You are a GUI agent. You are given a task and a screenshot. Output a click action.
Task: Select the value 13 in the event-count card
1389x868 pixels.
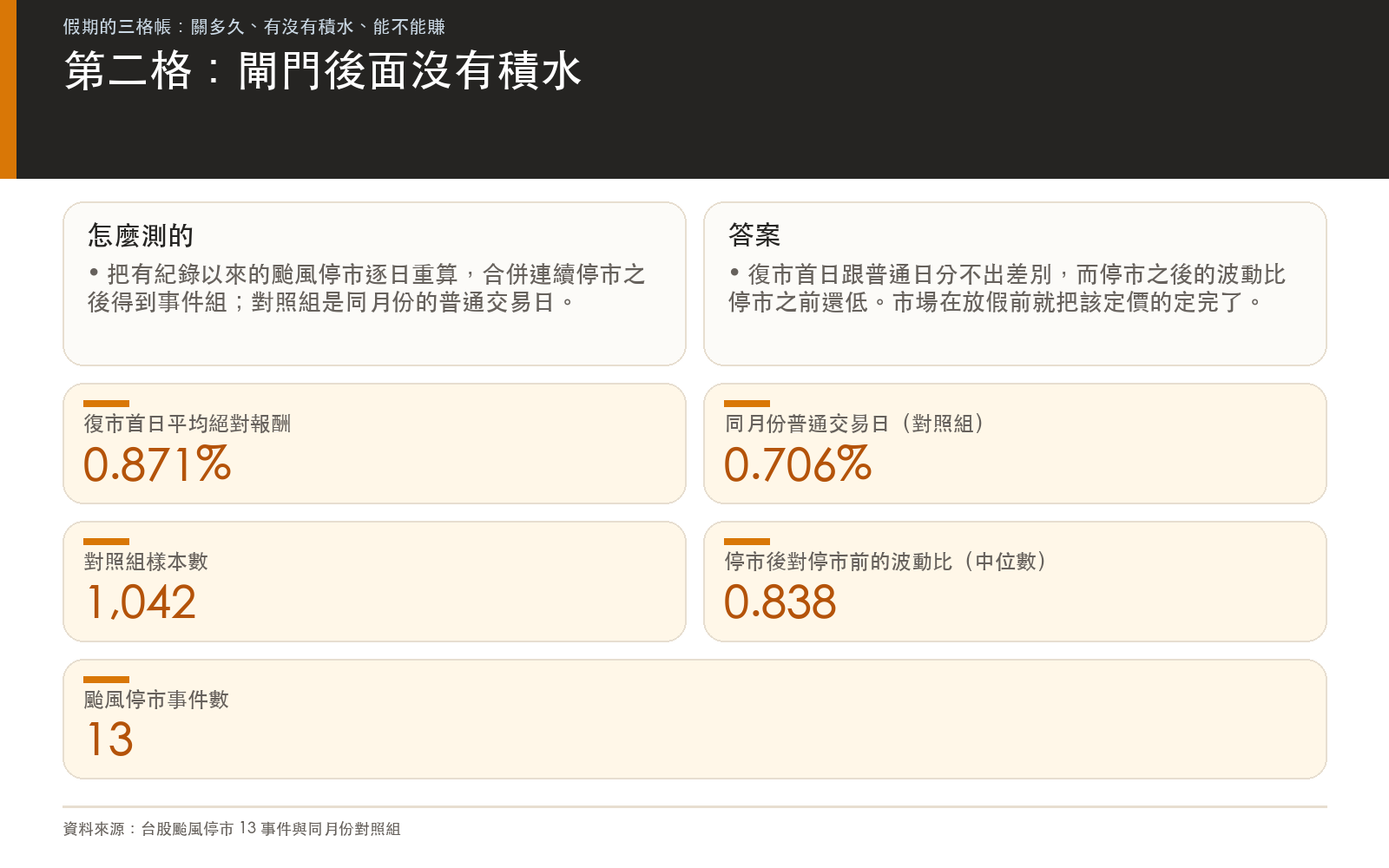109,740
